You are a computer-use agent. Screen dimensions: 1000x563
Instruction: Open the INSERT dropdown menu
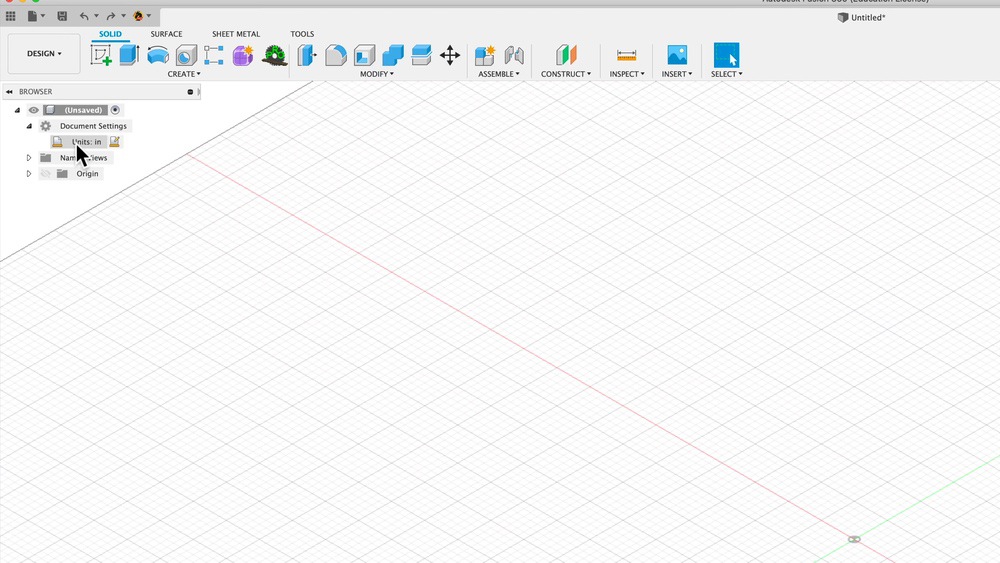[677, 74]
